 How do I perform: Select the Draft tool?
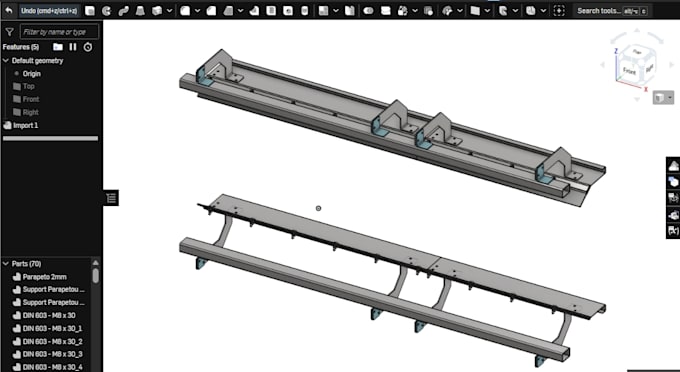click(229, 11)
